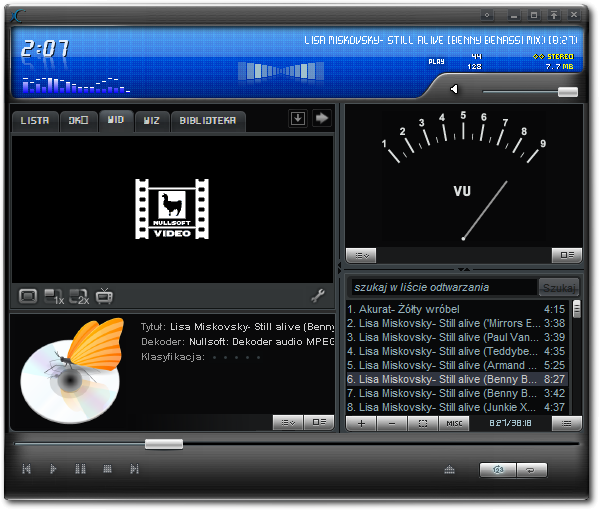Click the playlist scrollbar handle
The width and height of the screenshot is (599, 510).
coord(576,309)
